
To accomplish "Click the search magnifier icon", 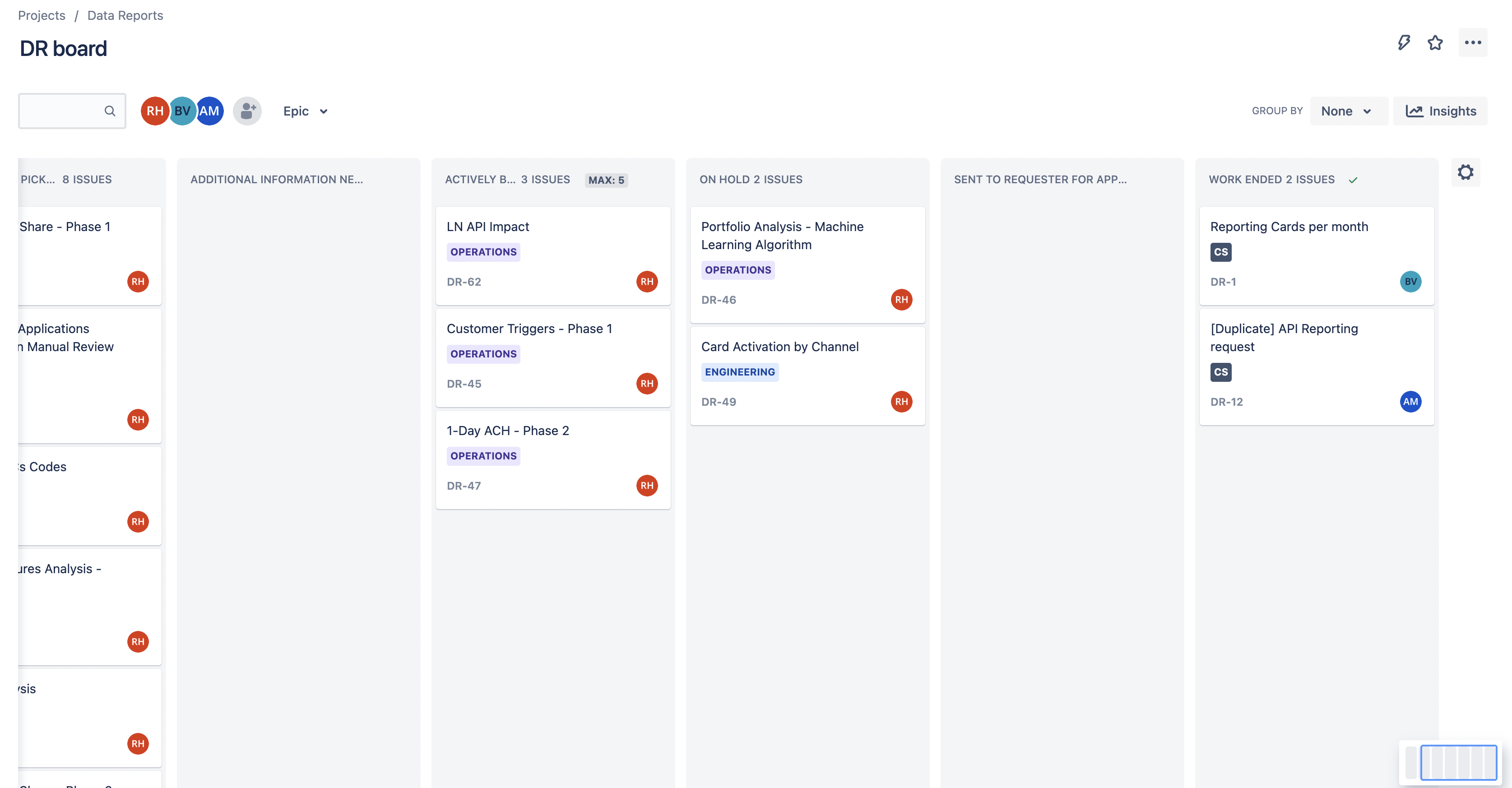I will coord(110,111).
